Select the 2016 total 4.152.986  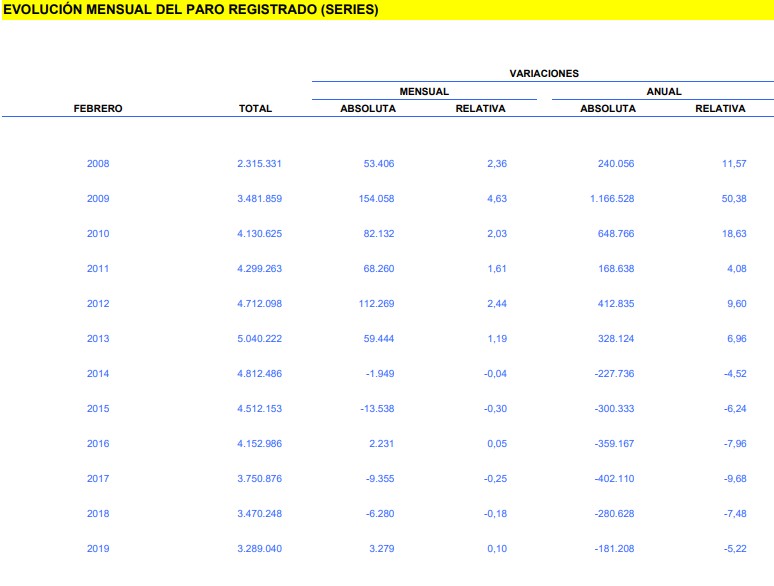coord(259,444)
